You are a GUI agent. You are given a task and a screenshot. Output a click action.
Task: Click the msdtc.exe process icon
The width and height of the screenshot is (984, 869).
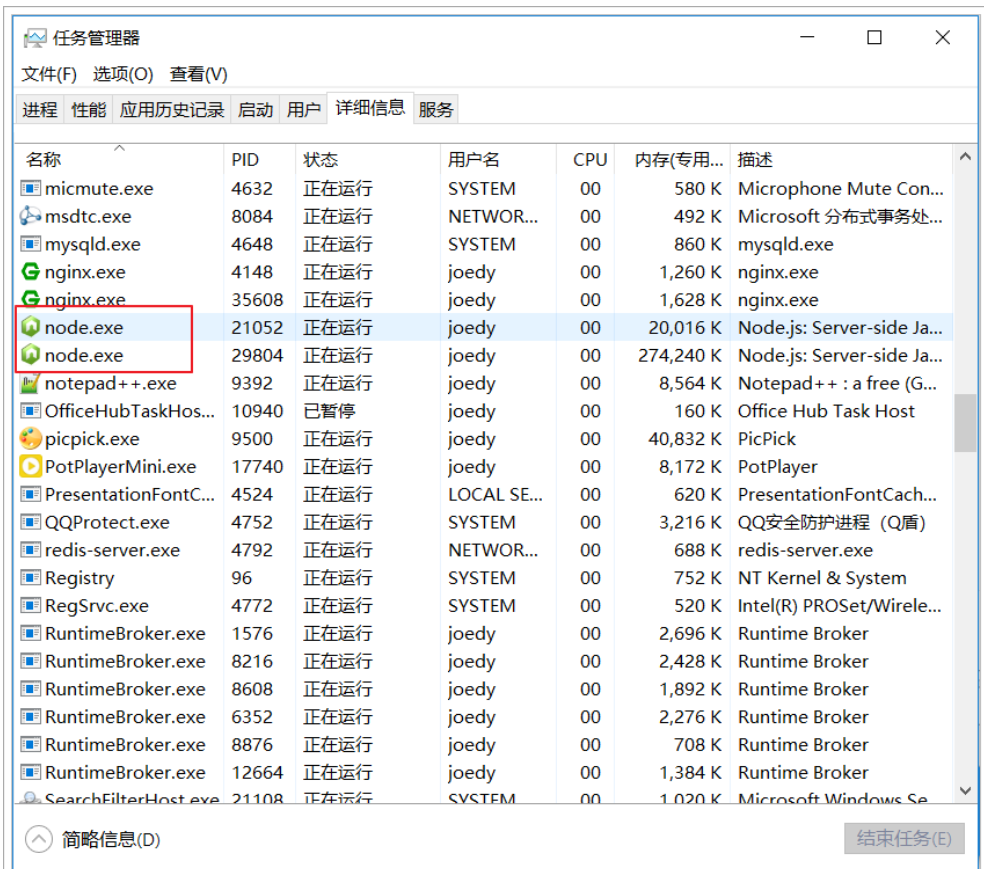click(31, 216)
